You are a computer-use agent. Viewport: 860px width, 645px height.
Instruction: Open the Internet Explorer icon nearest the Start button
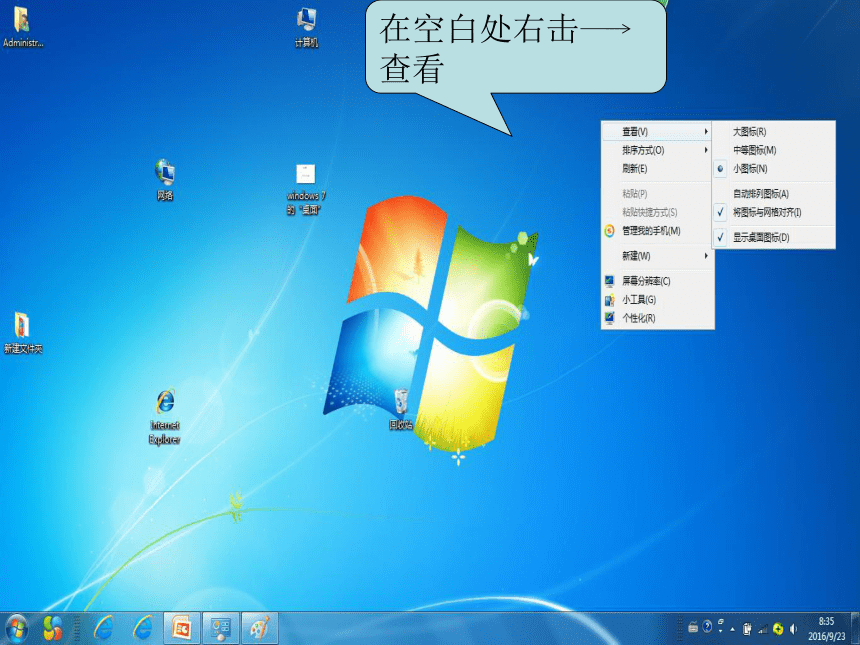103,628
